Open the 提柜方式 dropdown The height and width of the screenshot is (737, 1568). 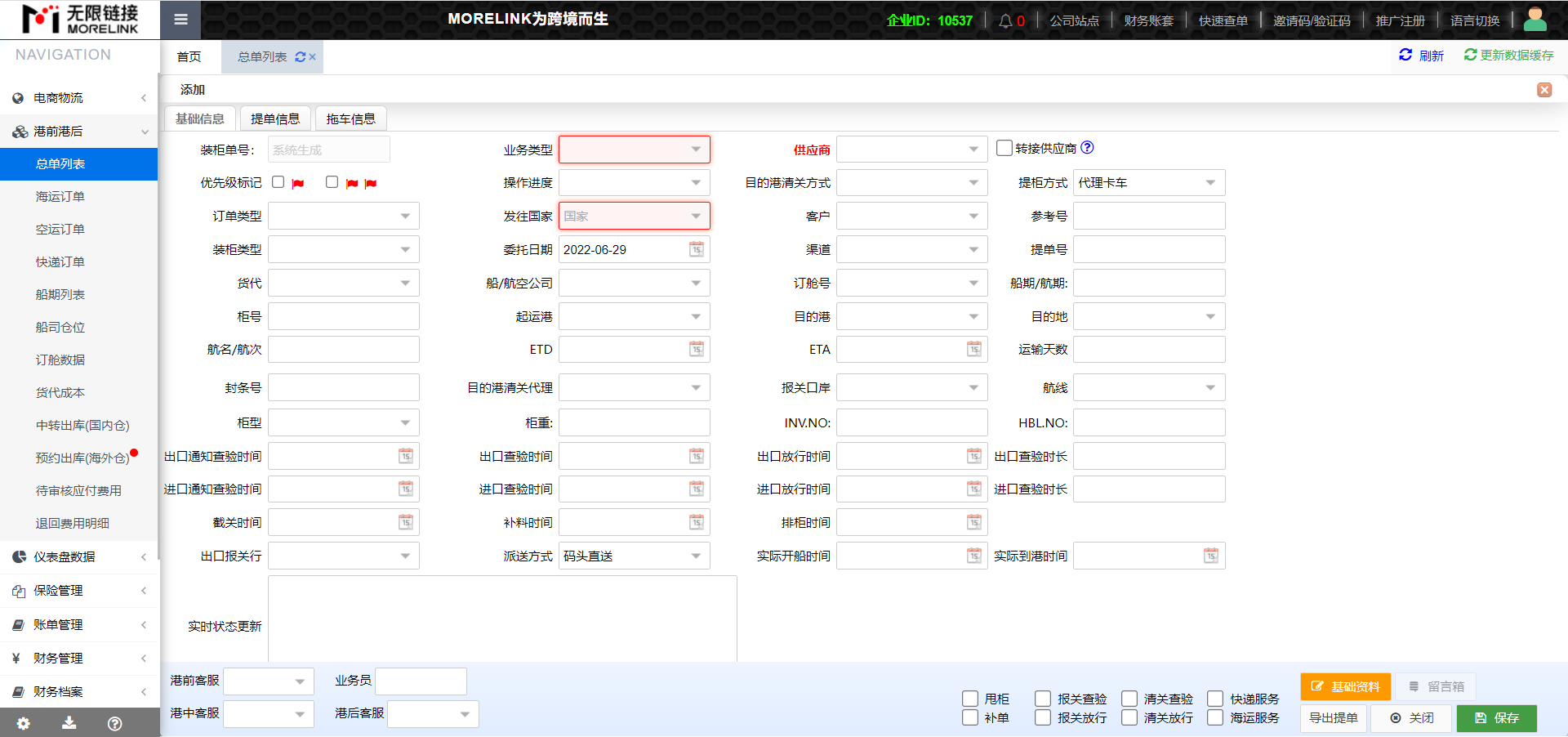coord(1148,183)
